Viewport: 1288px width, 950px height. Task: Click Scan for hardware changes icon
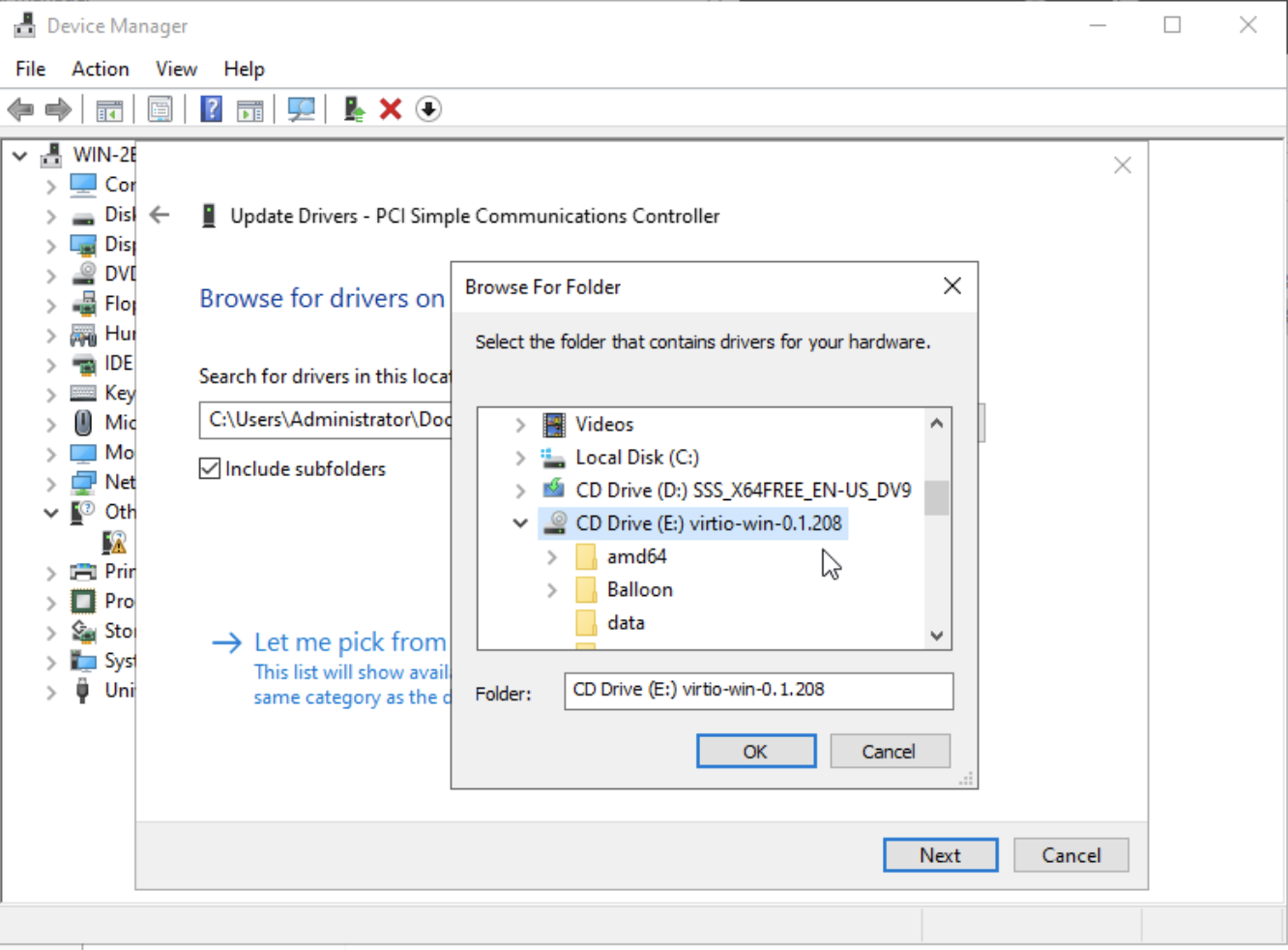click(301, 109)
